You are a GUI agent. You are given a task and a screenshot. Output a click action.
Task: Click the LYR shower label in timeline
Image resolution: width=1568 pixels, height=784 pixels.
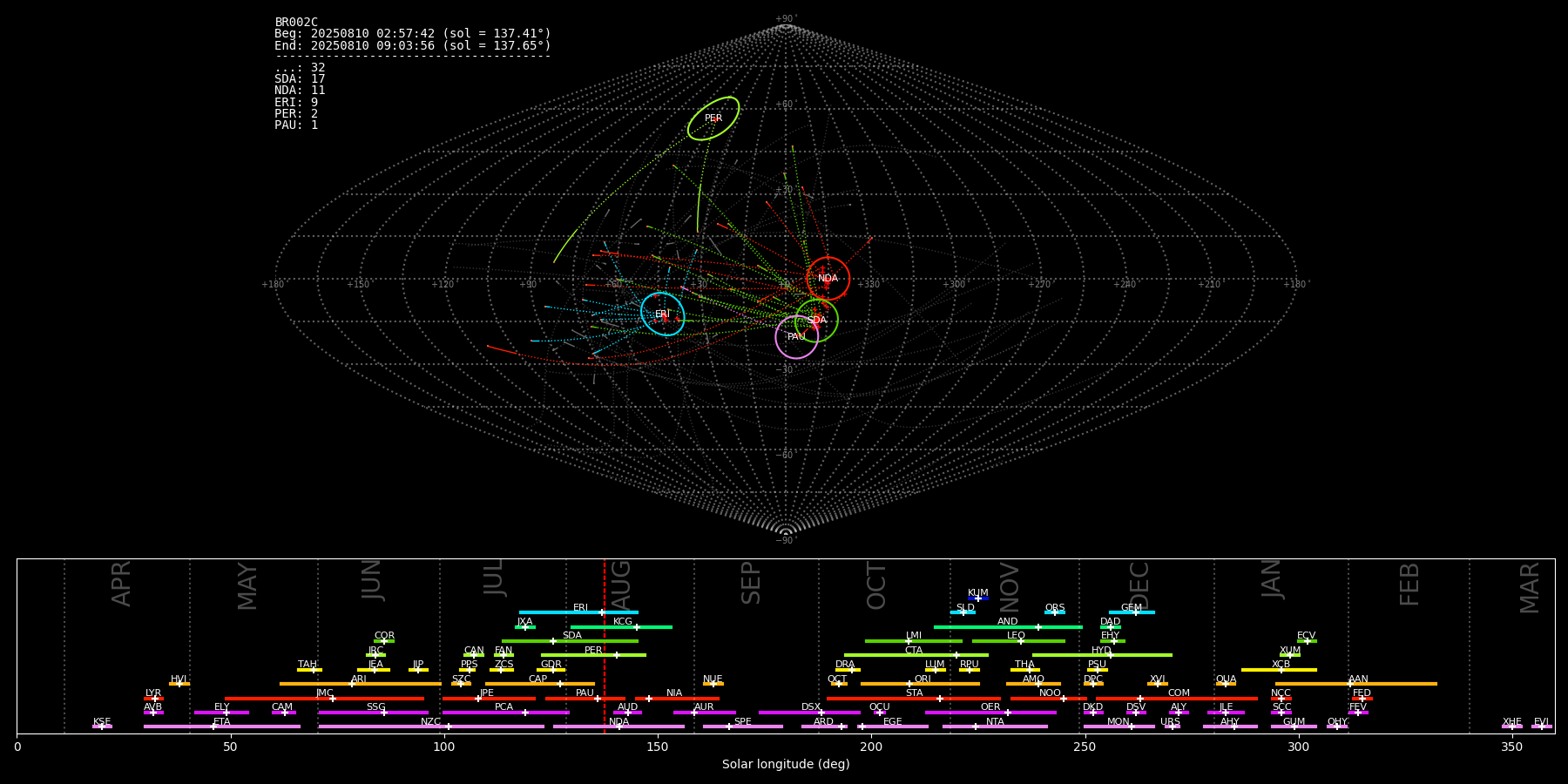[153, 693]
